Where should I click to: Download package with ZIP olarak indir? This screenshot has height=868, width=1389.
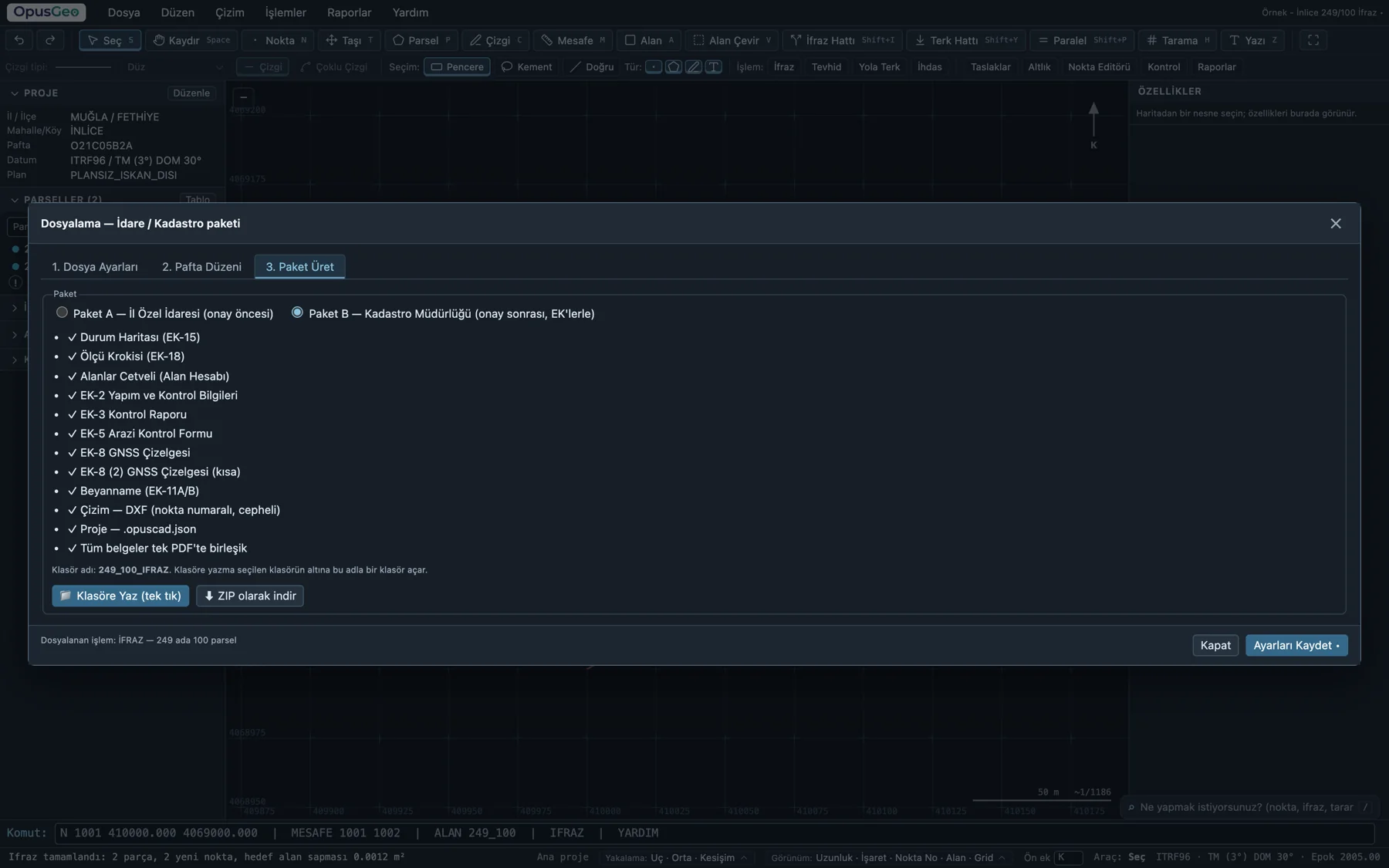point(250,596)
